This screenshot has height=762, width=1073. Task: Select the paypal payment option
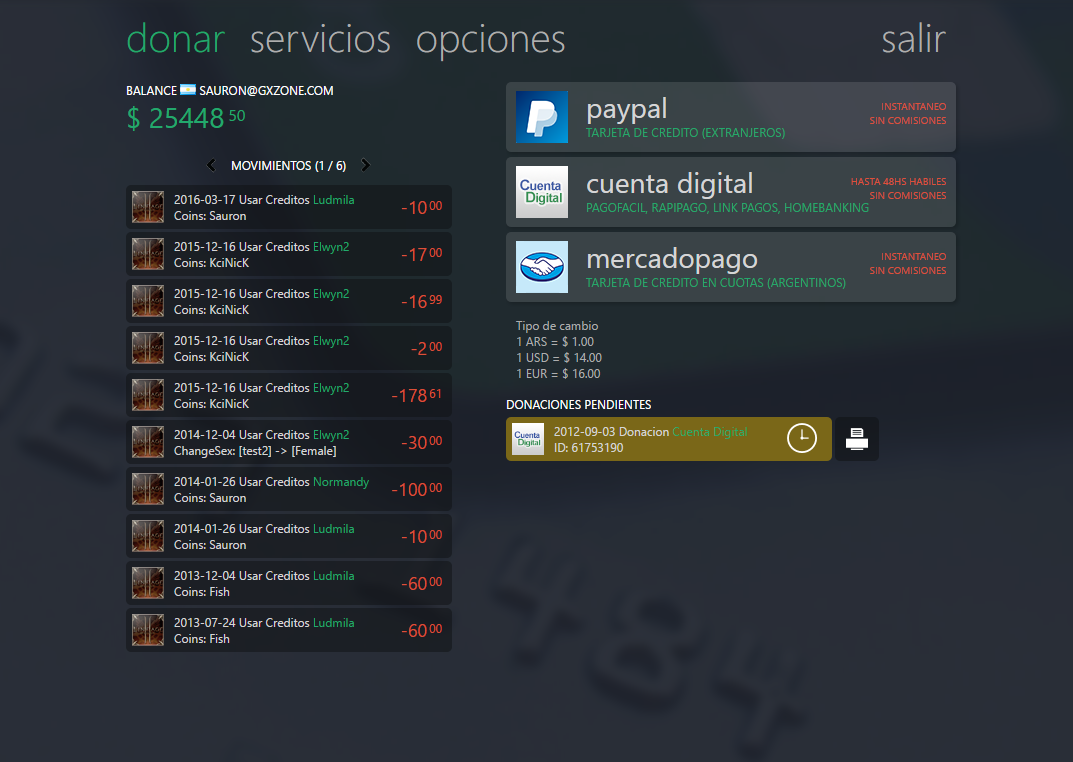731,117
